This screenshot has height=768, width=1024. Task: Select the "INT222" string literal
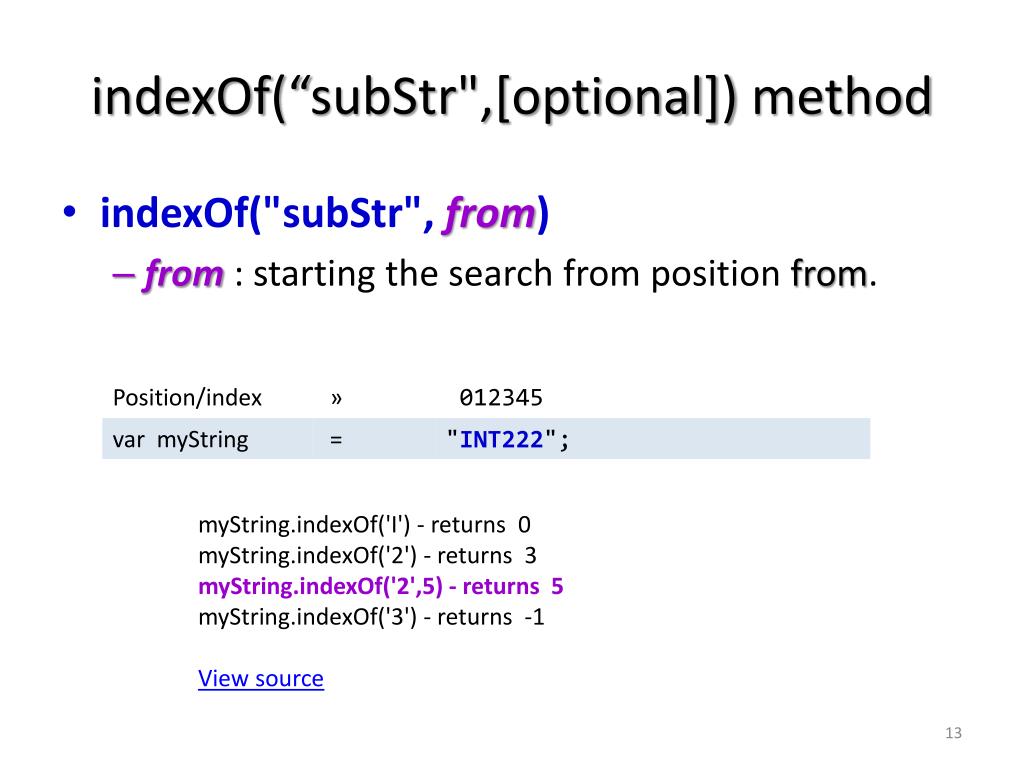tap(507, 440)
